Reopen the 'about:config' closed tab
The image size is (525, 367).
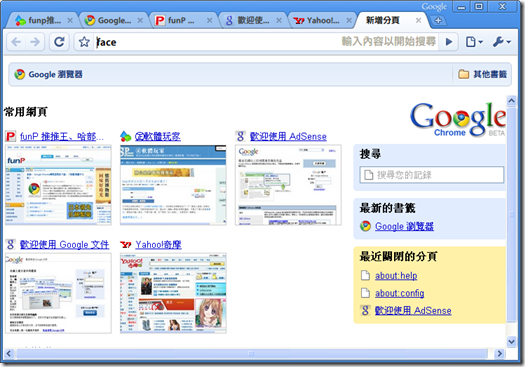[399, 293]
